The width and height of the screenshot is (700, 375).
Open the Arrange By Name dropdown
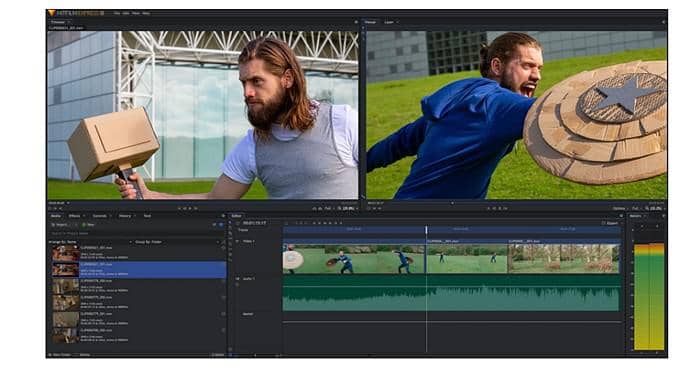tap(92, 242)
